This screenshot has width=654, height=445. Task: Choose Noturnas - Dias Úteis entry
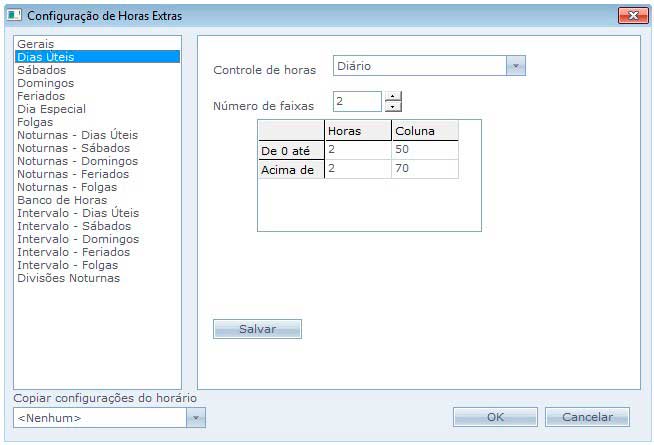77,135
